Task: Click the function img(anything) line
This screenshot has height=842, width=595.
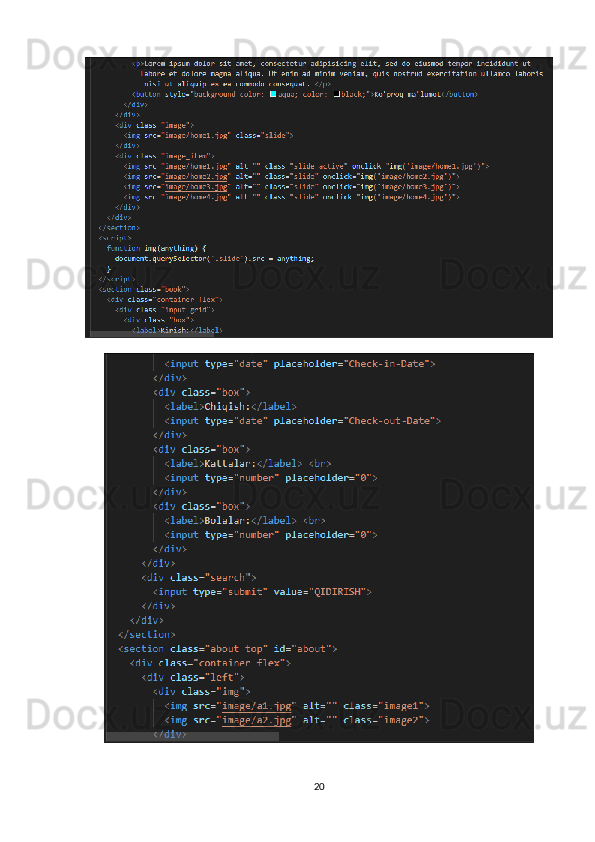Action: 156,248
